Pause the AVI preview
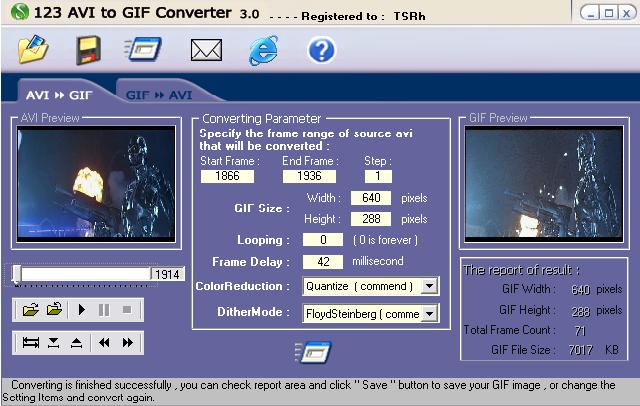Image resolution: width=640 pixels, height=406 pixels. pos(104,310)
